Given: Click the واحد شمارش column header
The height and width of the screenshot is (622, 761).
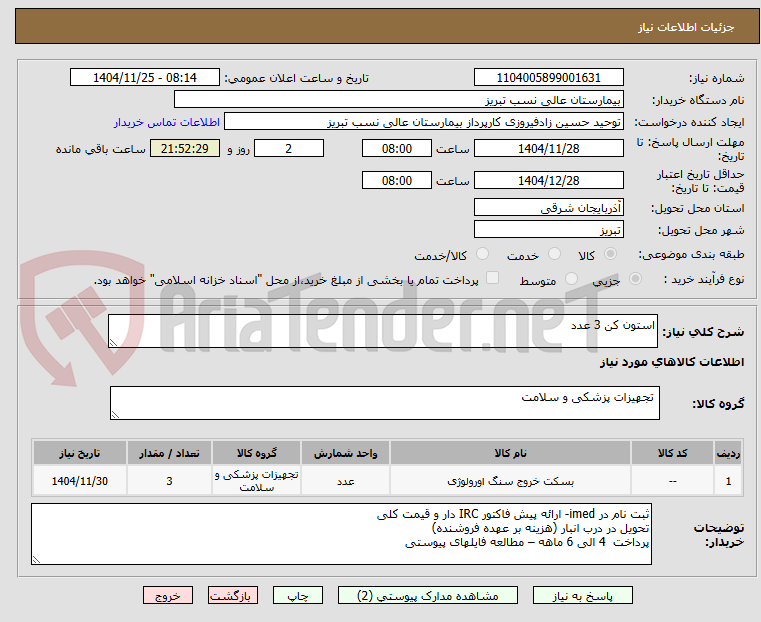Looking at the screenshot, I should [x=346, y=453].
